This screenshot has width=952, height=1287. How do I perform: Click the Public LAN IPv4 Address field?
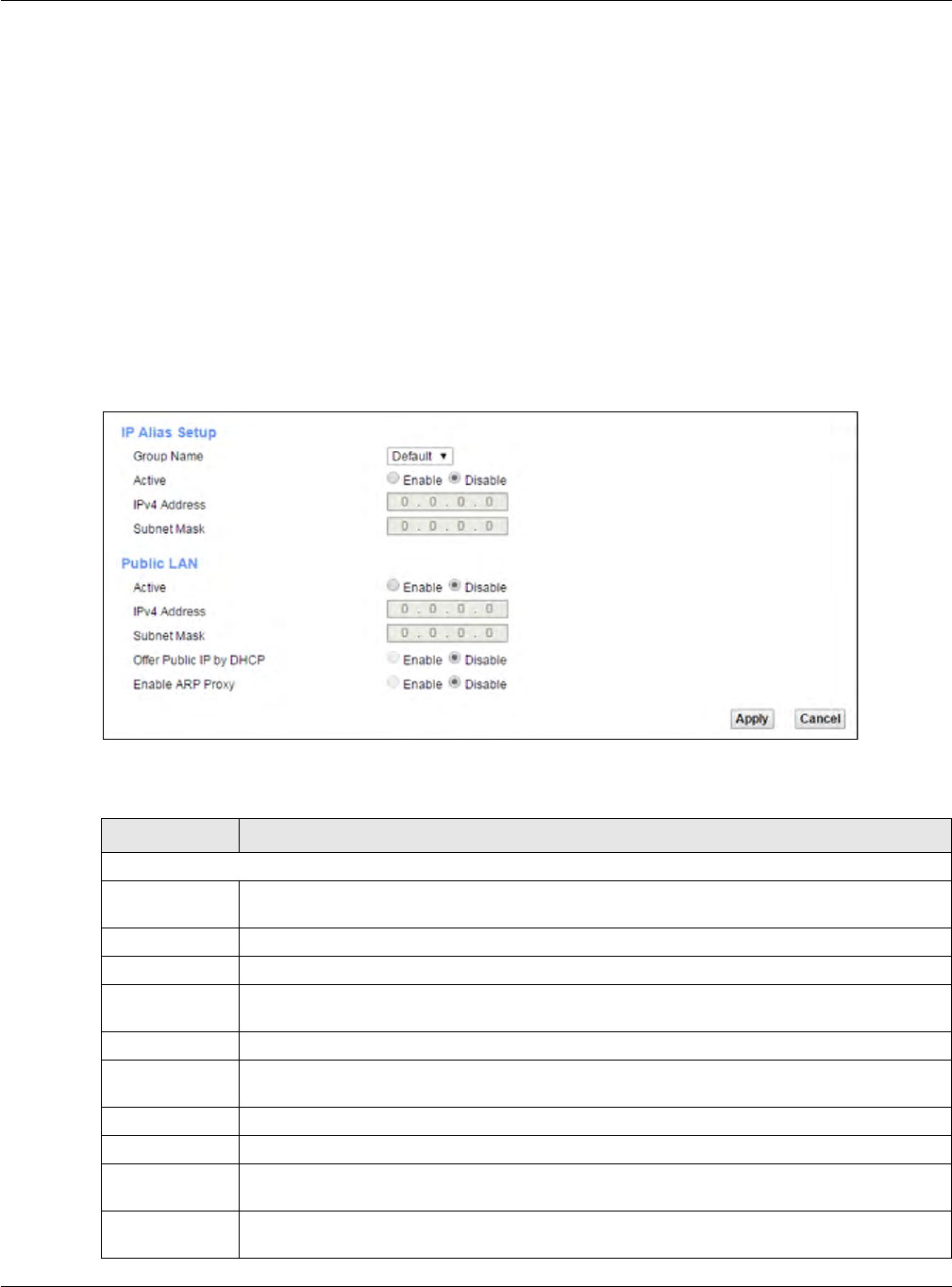[x=447, y=610]
